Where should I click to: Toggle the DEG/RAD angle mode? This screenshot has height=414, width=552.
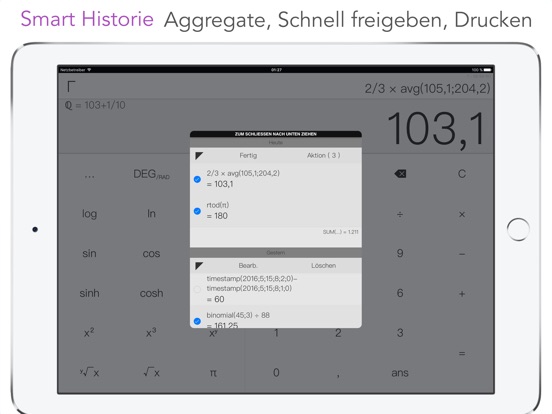[x=151, y=174]
